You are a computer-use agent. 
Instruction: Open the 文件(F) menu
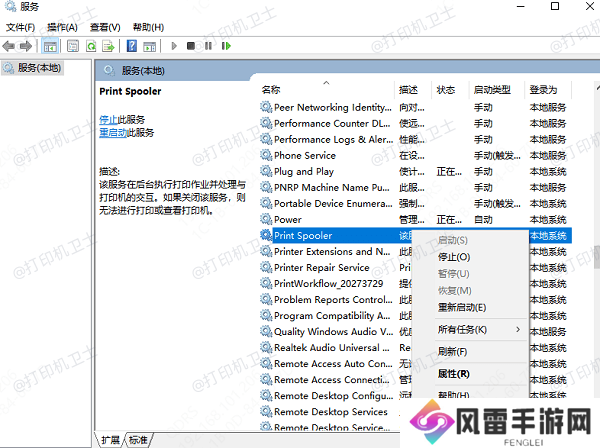[19, 27]
